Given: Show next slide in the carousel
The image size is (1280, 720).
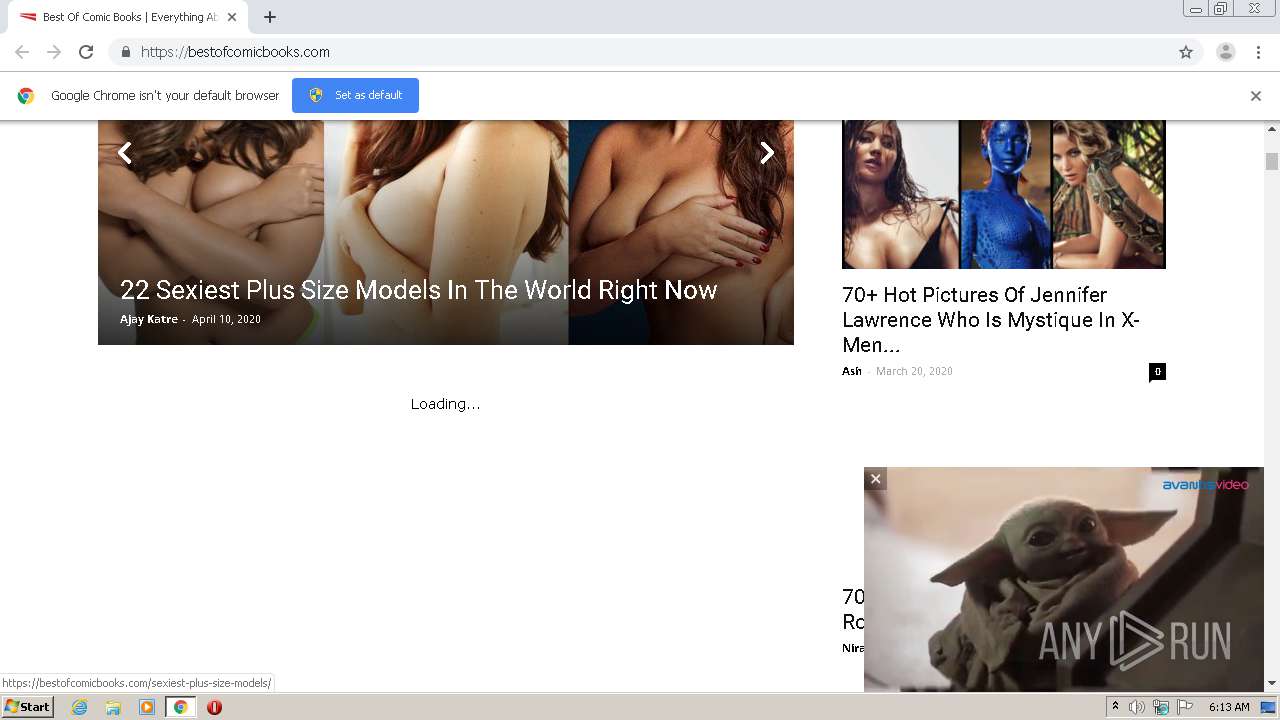Looking at the screenshot, I should click(767, 152).
